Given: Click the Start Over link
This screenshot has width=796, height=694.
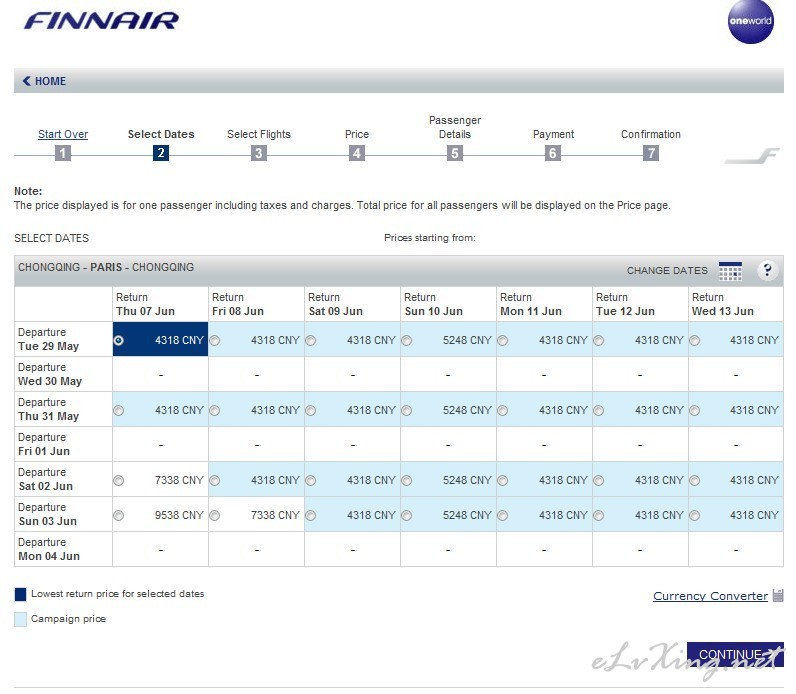Looking at the screenshot, I should point(63,134).
